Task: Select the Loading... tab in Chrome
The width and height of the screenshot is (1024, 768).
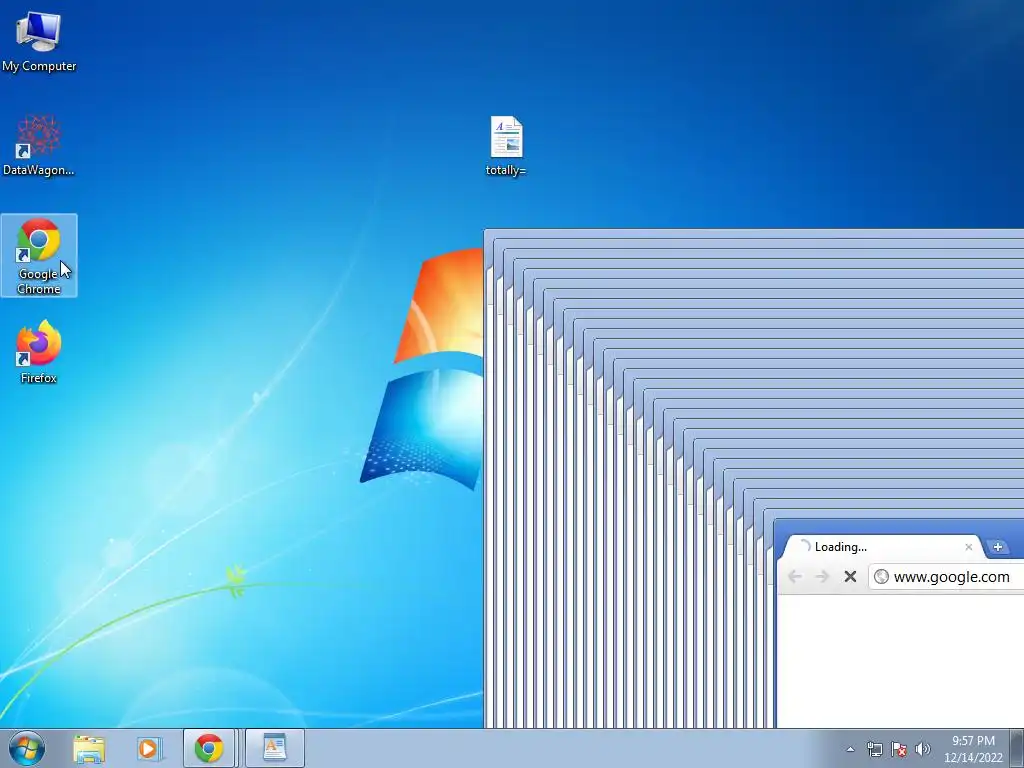Action: click(882, 547)
